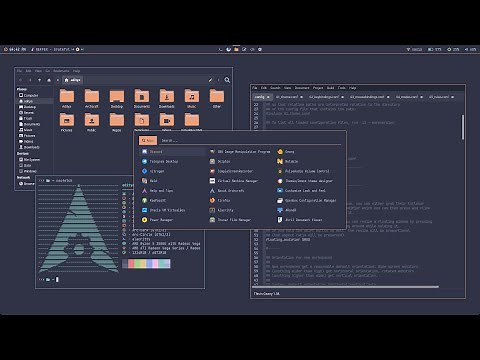Image resolution: width=480 pixels, height=360 pixels.
Task: Open the Repos folder icon
Action: 117,122
